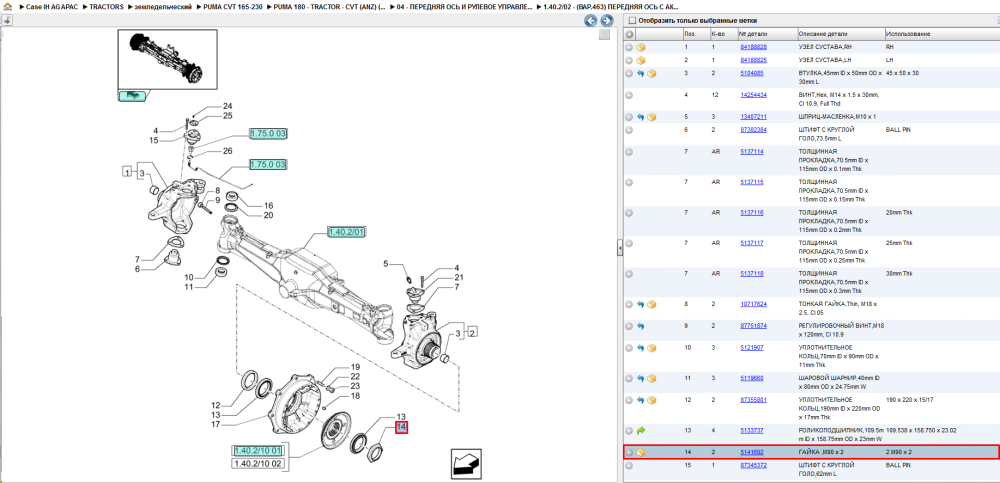This screenshot has height=483, width=1000.
Task: Open земледельческий breadcrumb
Action: [163, 6]
